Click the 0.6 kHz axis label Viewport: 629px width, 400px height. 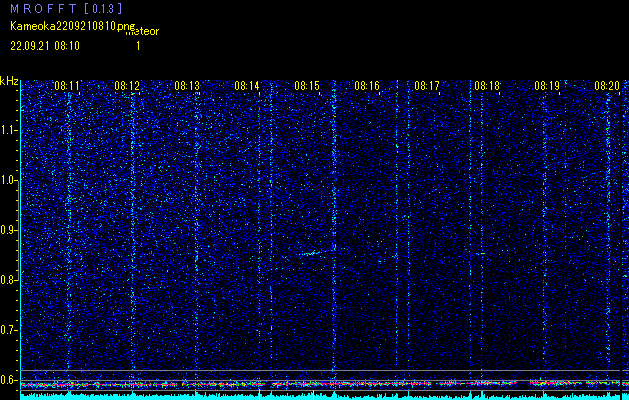coord(8,380)
